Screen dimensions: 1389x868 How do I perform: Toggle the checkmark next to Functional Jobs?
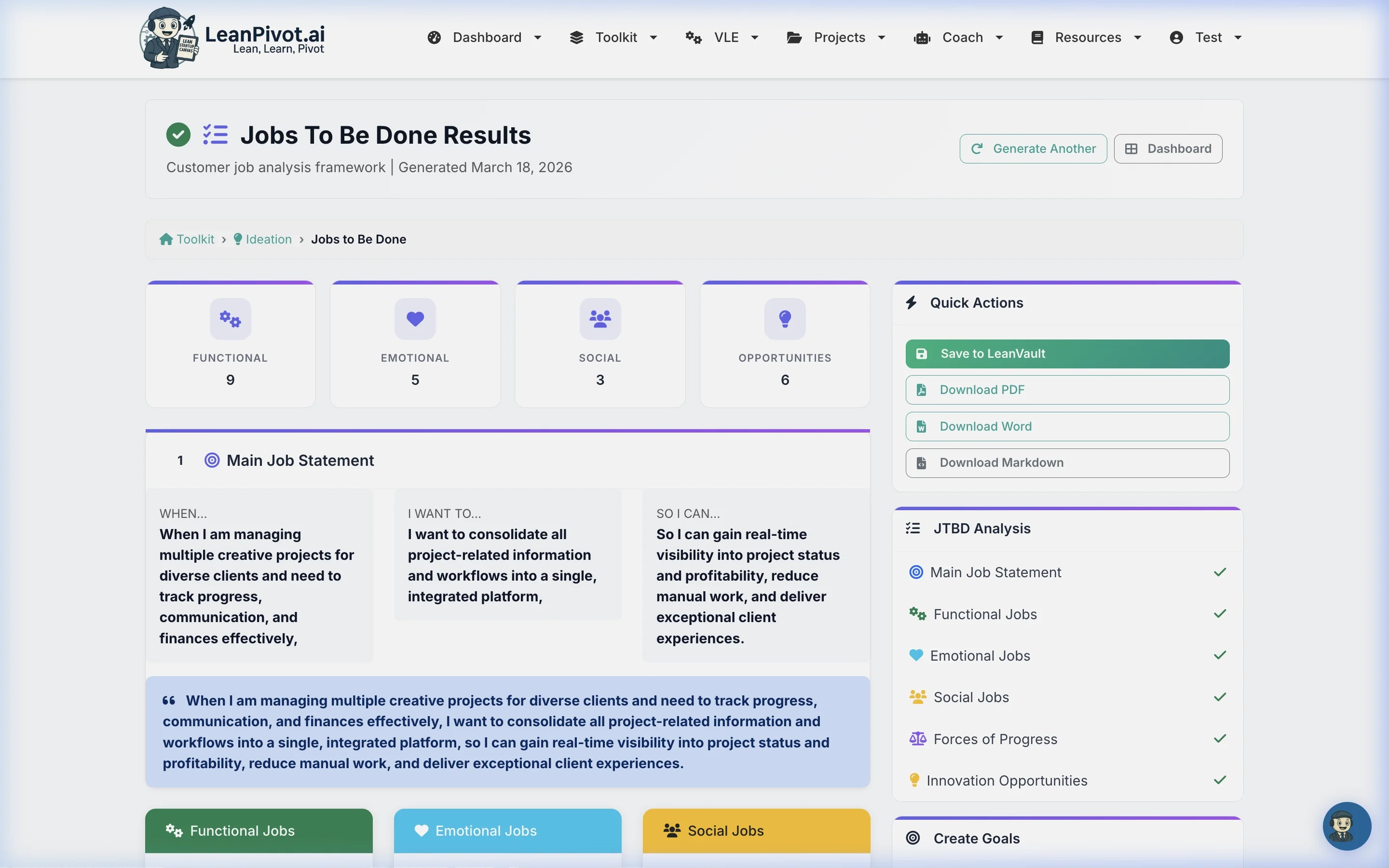(x=1220, y=614)
